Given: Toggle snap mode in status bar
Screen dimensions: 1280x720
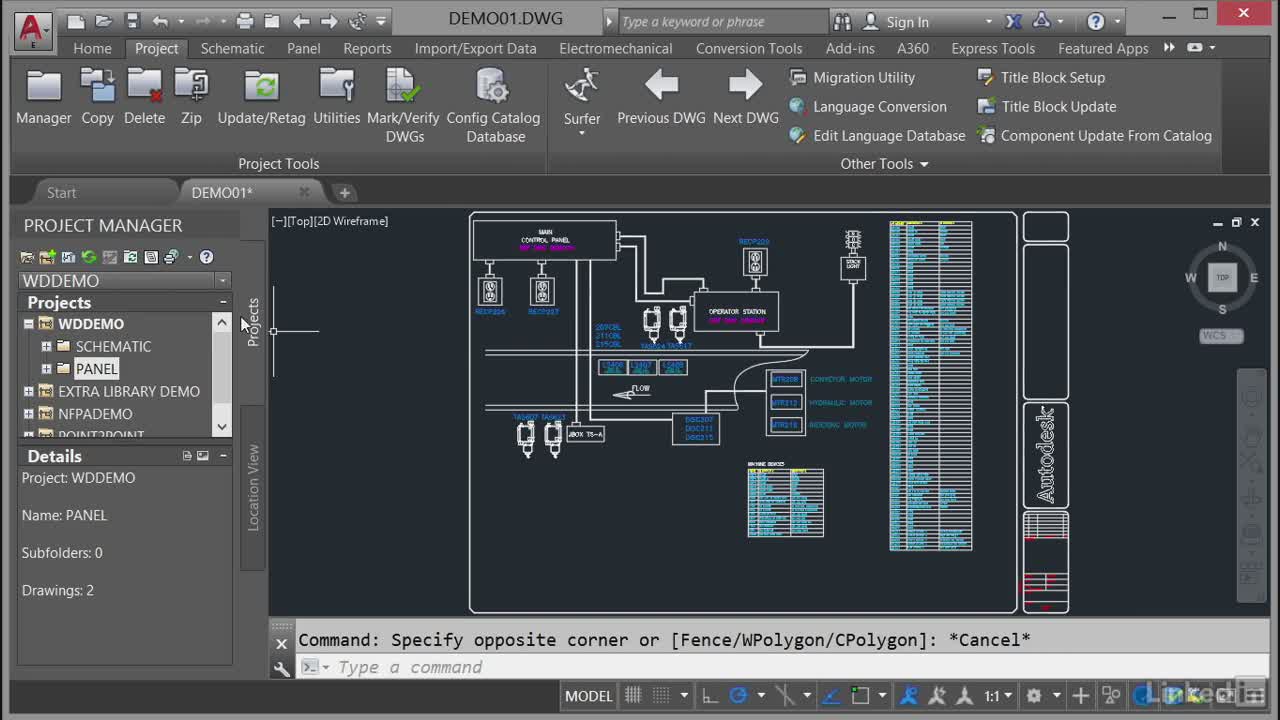Looking at the screenshot, I should 661,695.
